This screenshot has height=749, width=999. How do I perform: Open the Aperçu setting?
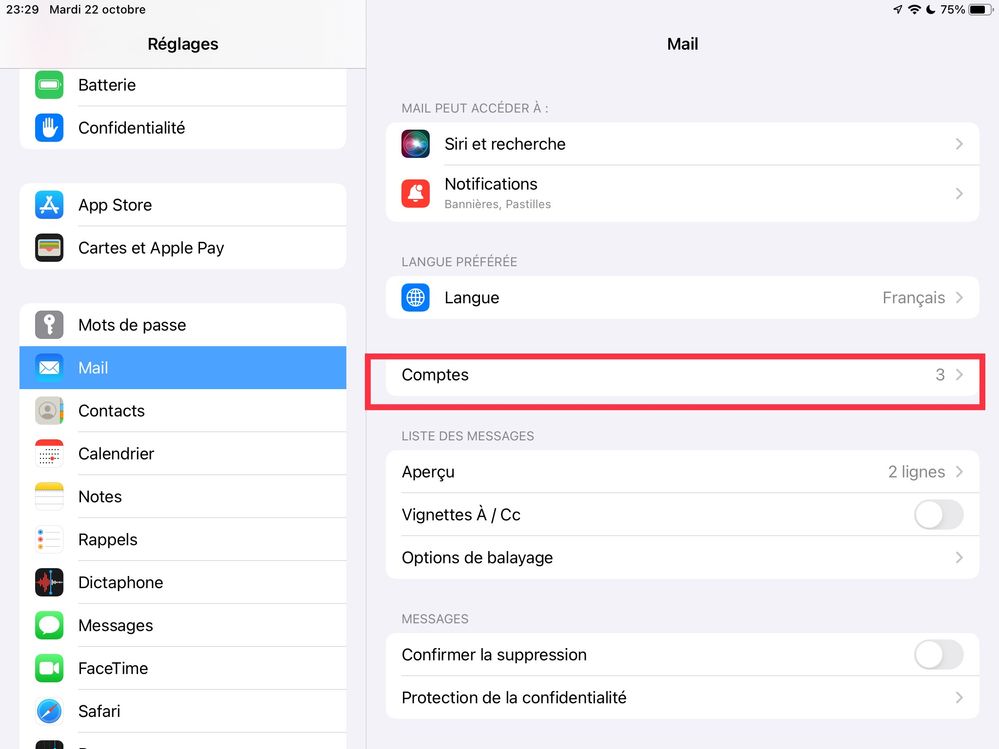(x=682, y=472)
